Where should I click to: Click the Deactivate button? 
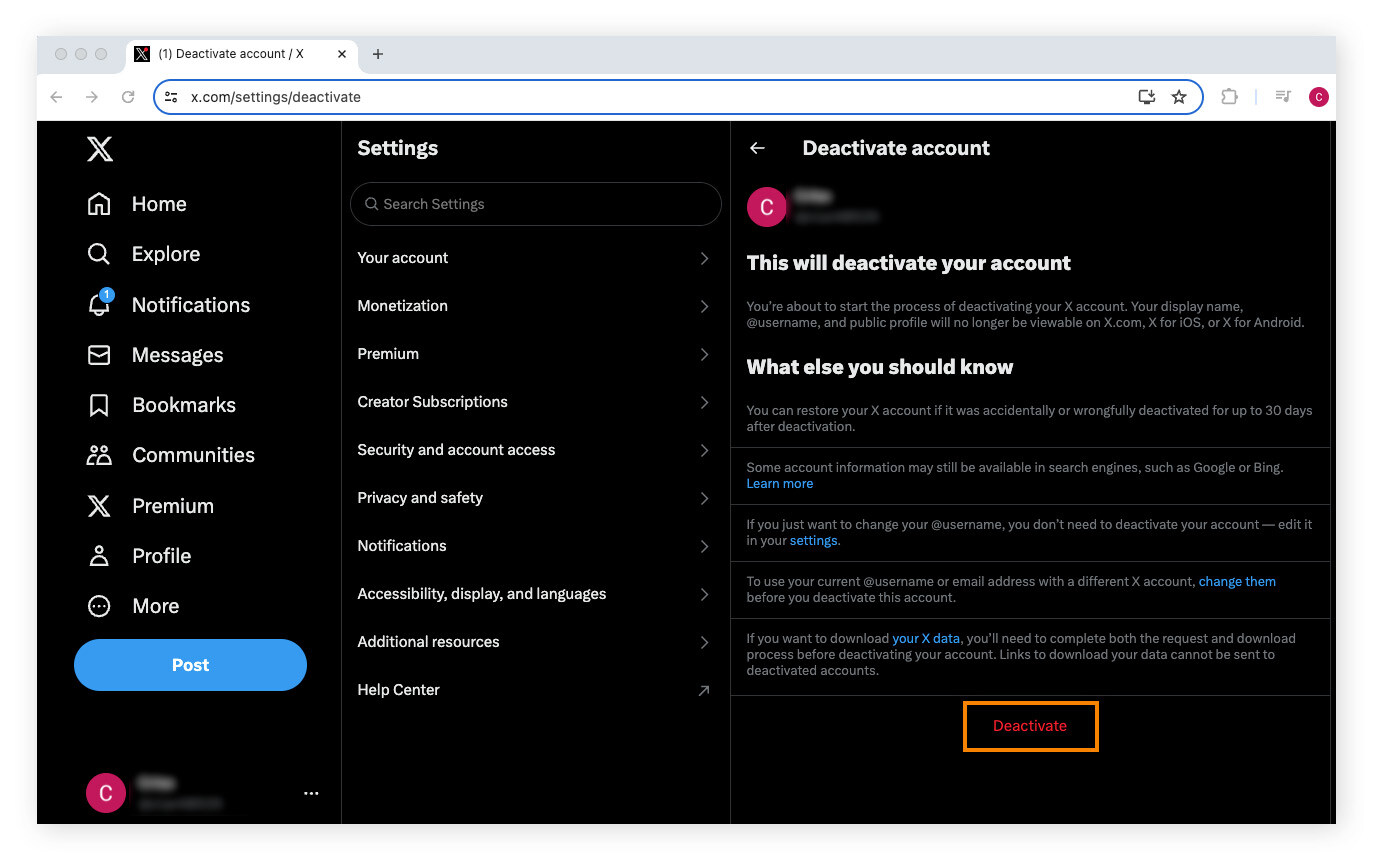click(1030, 726)
